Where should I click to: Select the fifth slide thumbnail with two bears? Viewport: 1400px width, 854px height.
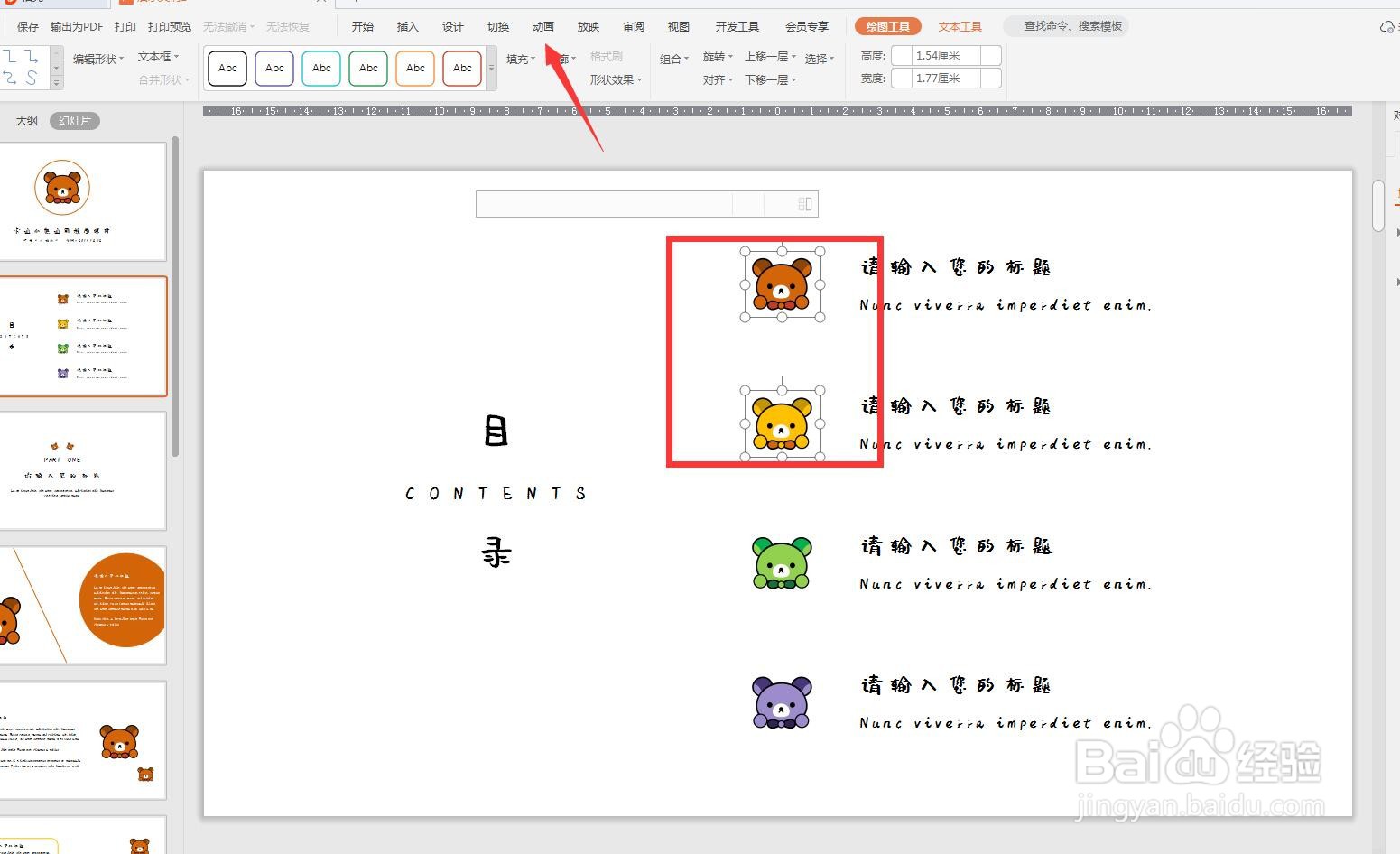83,739
